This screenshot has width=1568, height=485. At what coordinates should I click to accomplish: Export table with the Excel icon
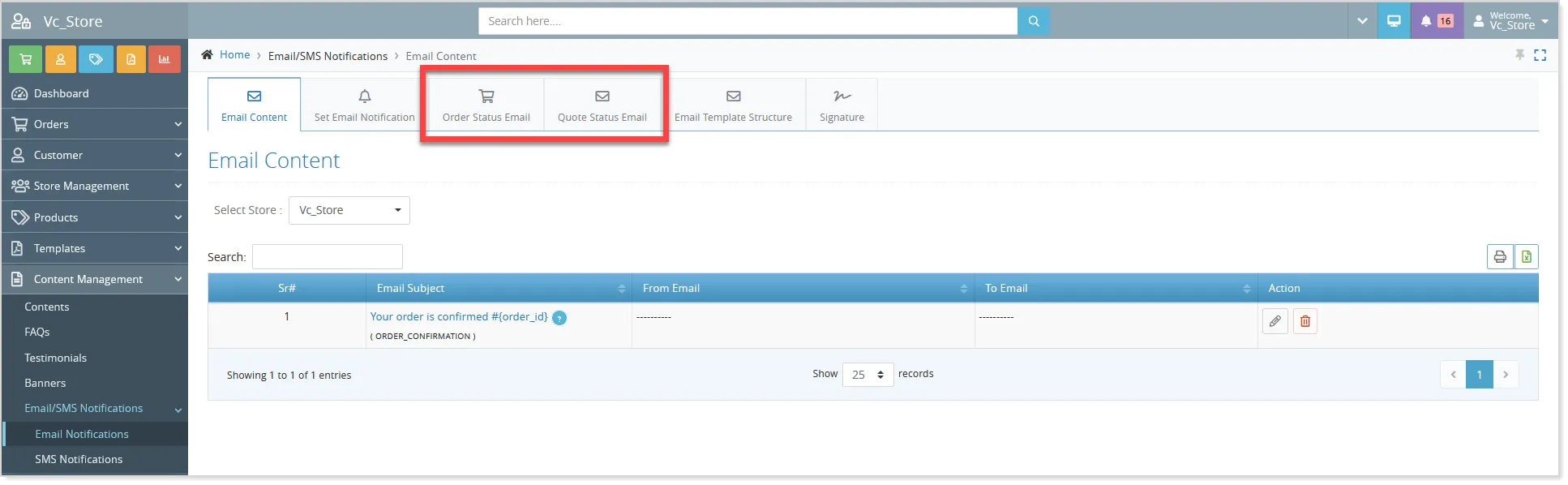coord(1527,256)
